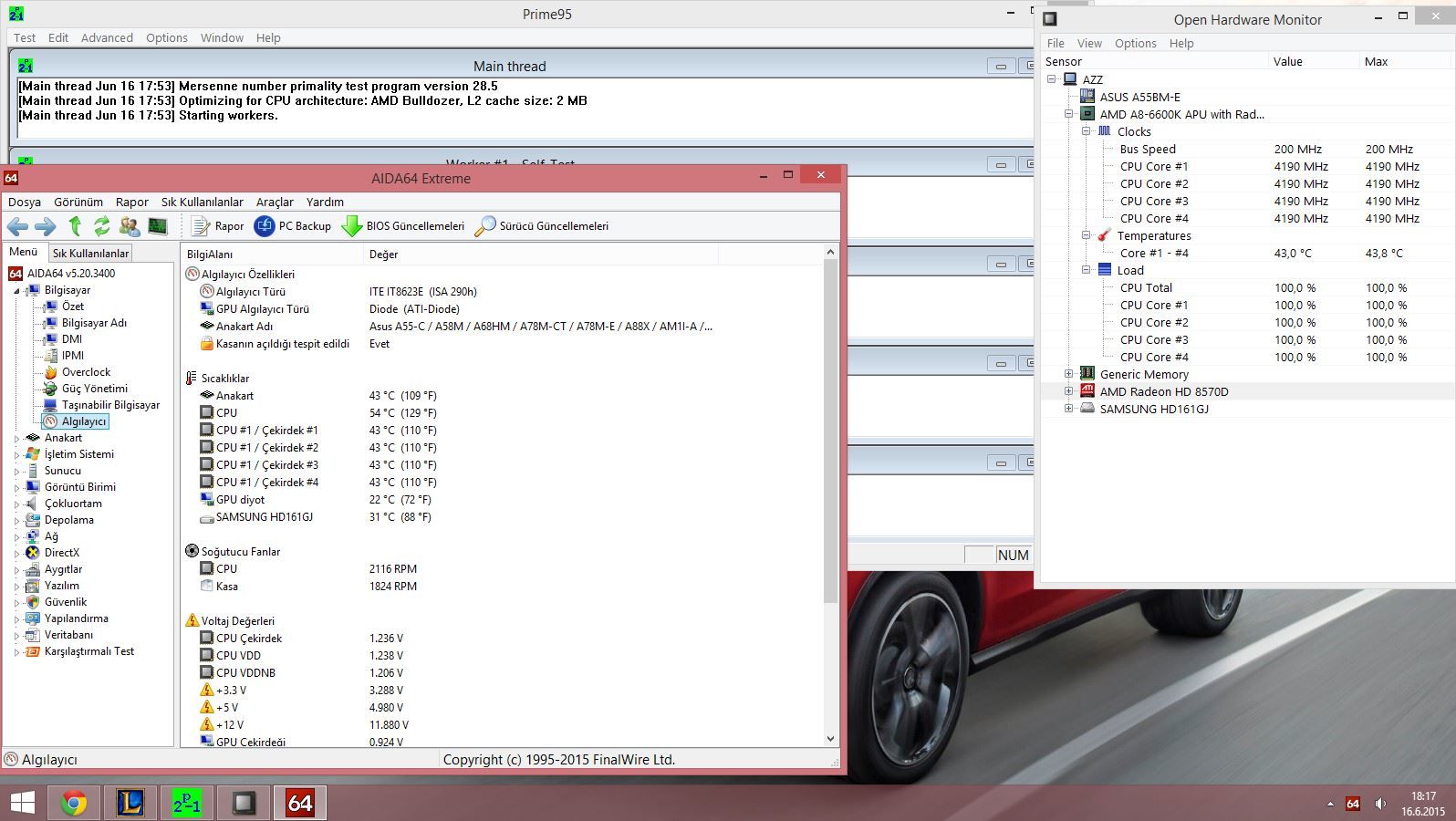The height and width of the screenshot is (821, 1456).
Task: Switch to the Sık Kullanılanlar tab
Action: (x=90, y=253)
